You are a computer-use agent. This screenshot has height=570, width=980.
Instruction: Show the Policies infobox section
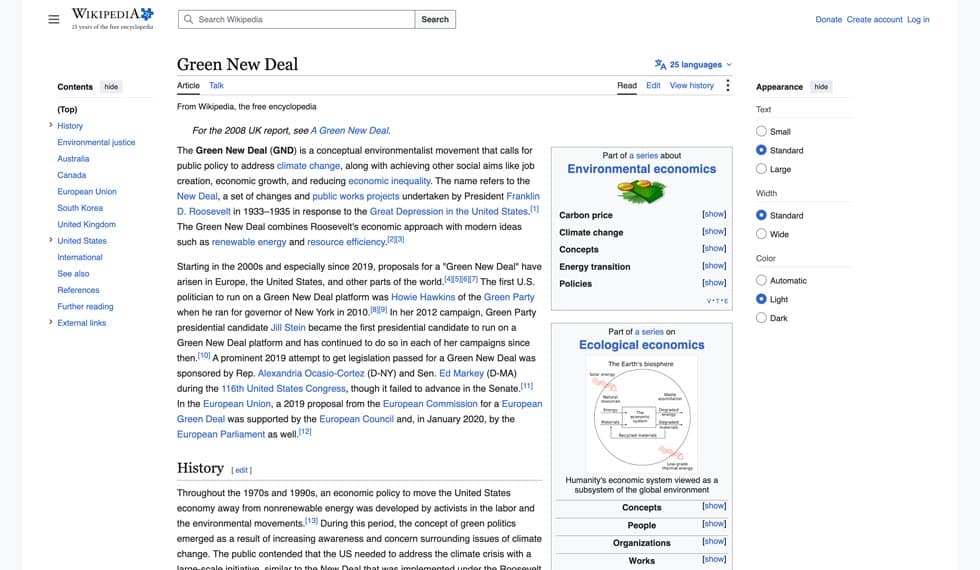click(714, 282)
